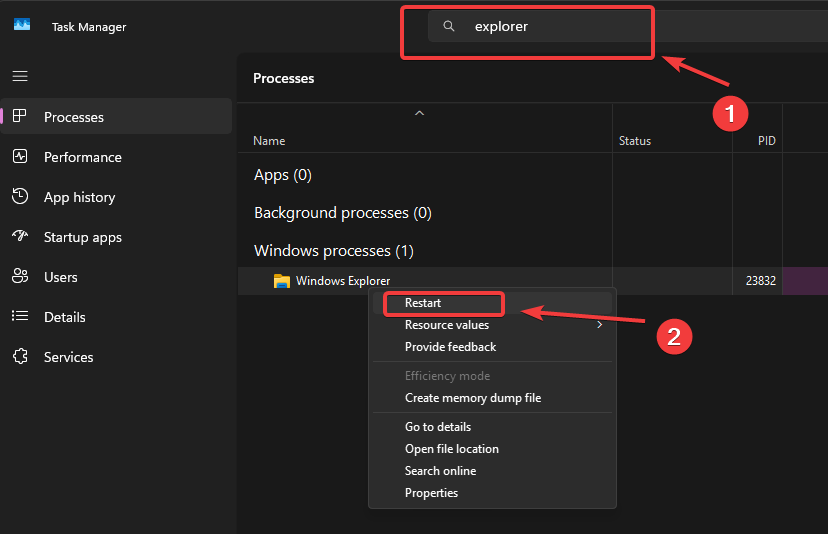Click the explorer search field
Image resolution: width=828 pixels, height=534 pixels.
[x=560, y=27]
